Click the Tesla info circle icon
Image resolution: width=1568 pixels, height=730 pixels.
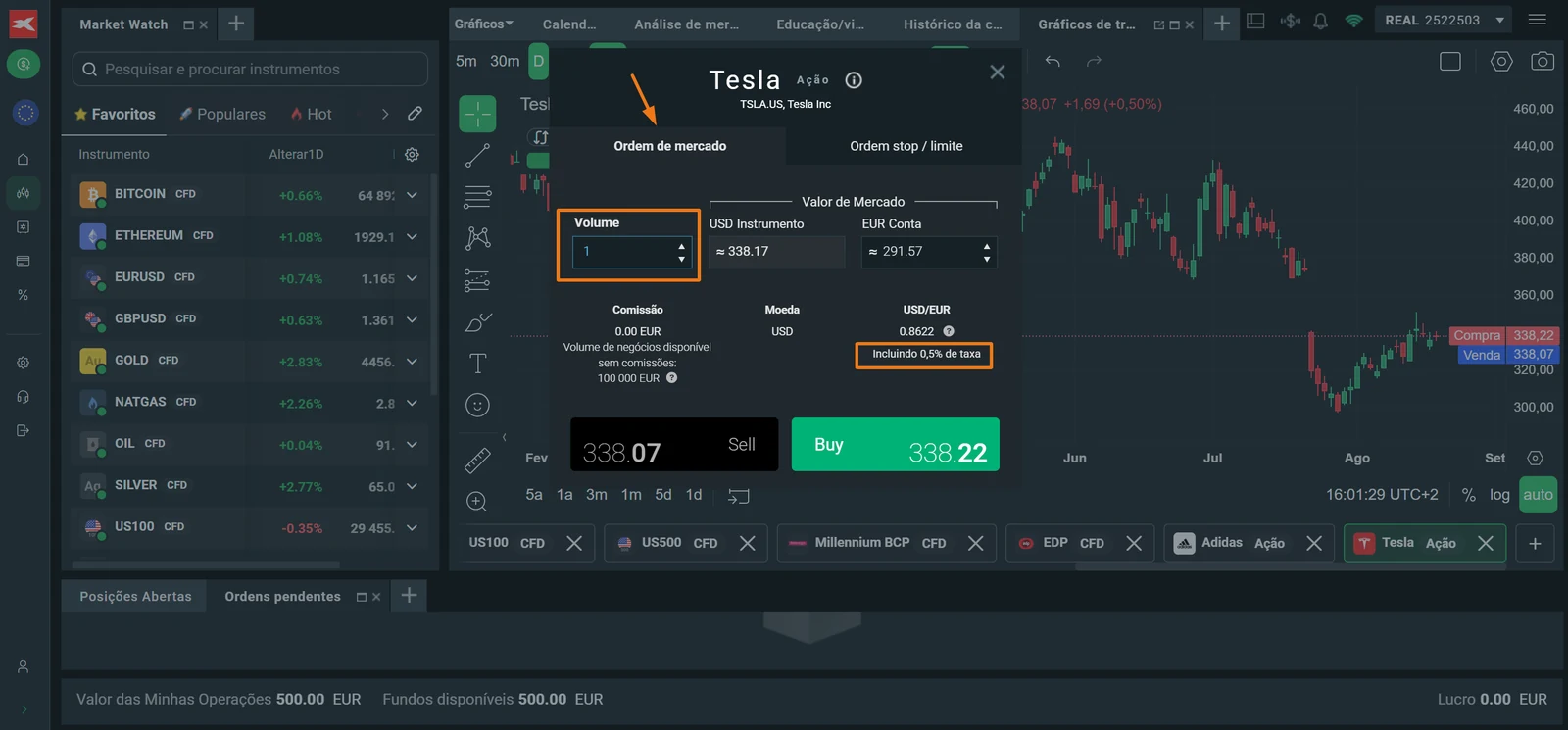point(854,80)
